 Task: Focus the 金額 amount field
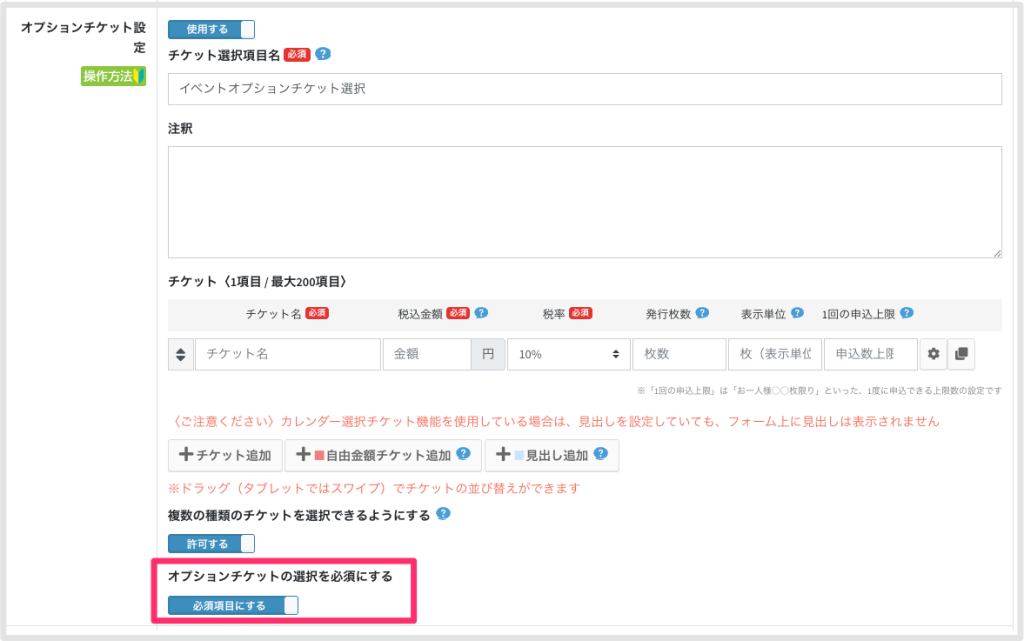pos(427,354)
